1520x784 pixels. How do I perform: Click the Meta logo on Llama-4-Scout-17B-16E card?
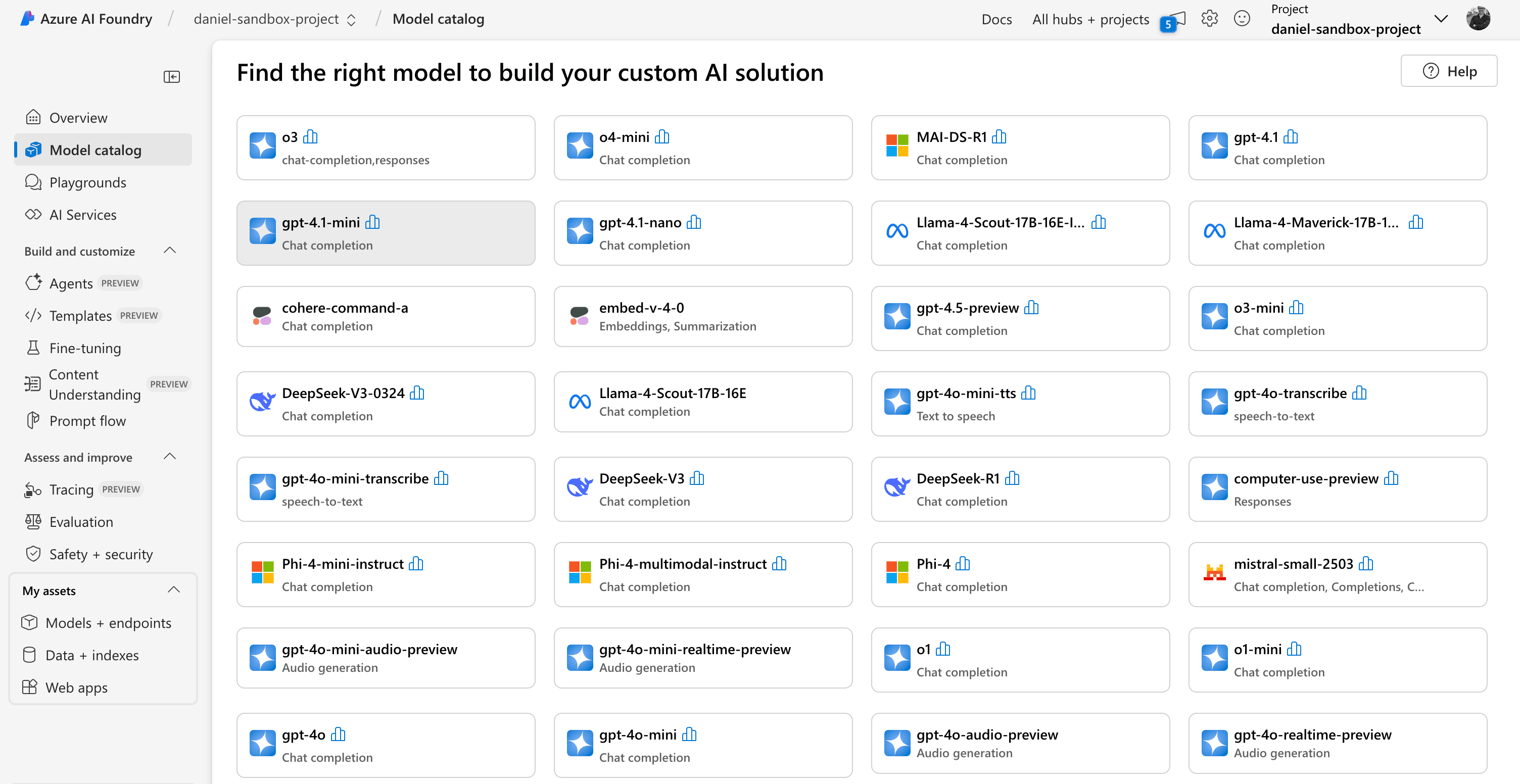click(580, 402)
